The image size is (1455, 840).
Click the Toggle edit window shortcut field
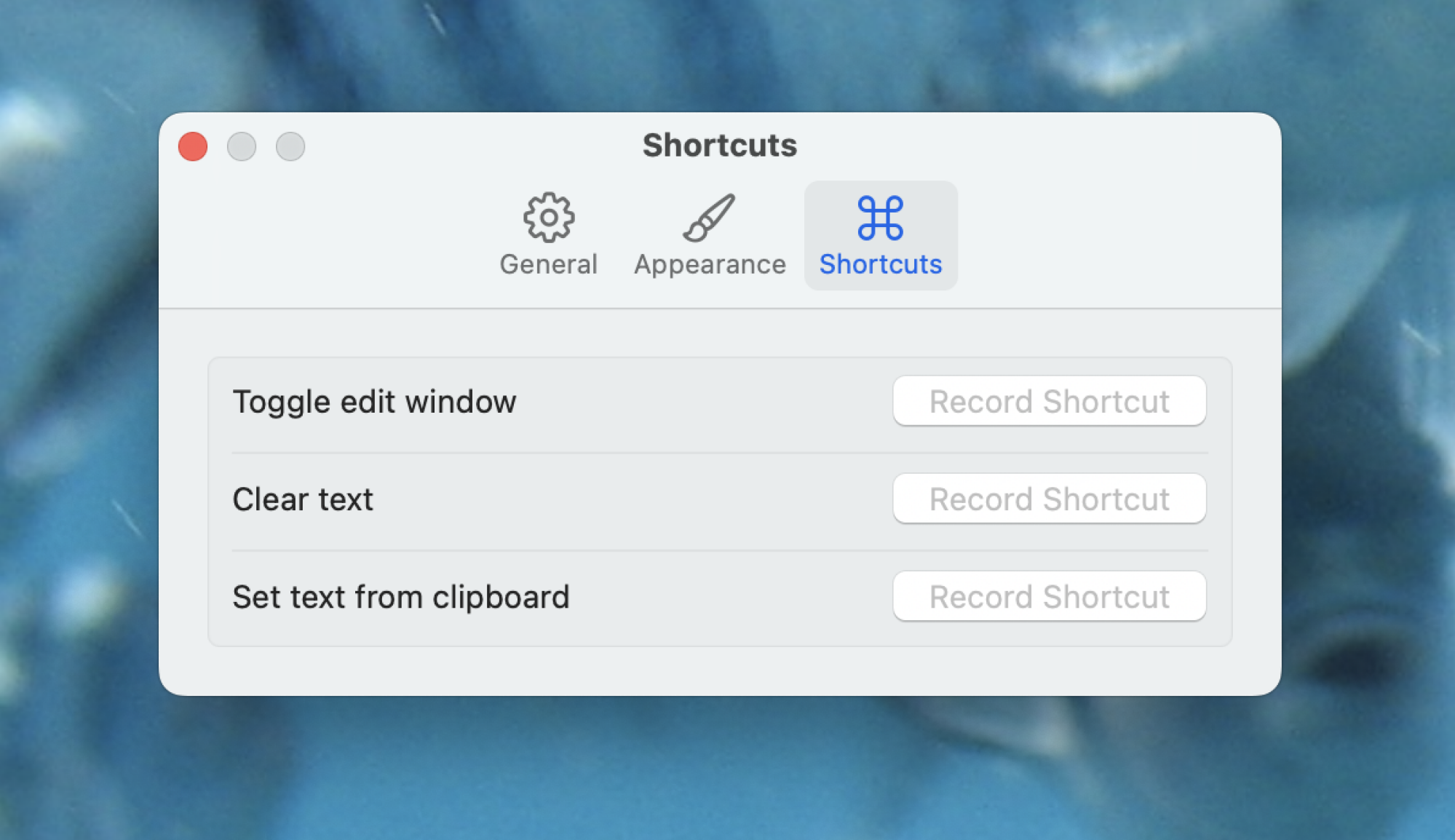(x=1049, y=400)
